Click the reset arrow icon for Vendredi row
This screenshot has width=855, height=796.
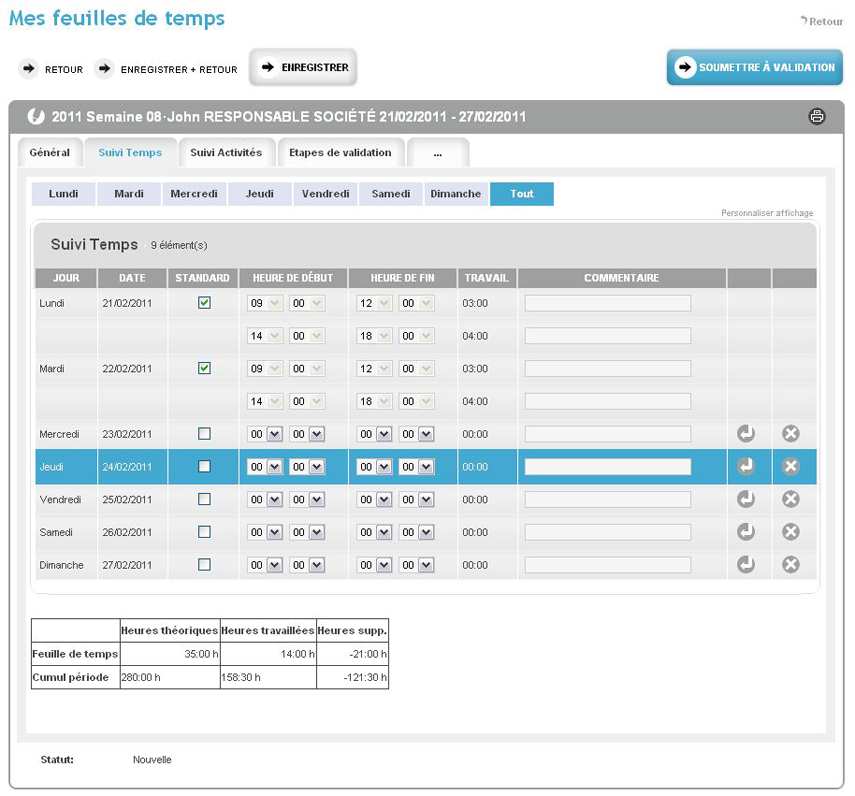(x=746, y=499)
